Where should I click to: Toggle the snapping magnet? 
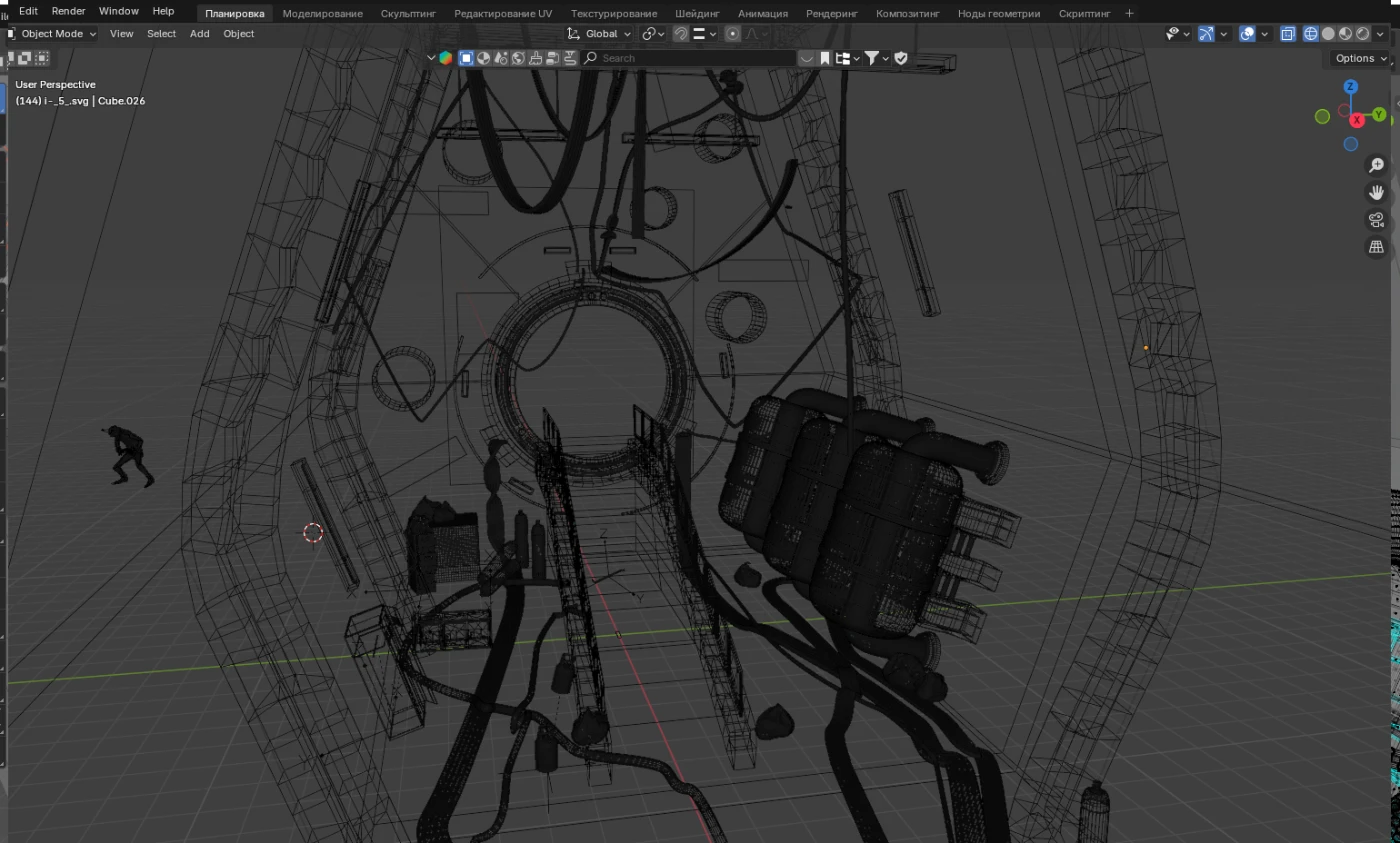[x=681, y=33]
